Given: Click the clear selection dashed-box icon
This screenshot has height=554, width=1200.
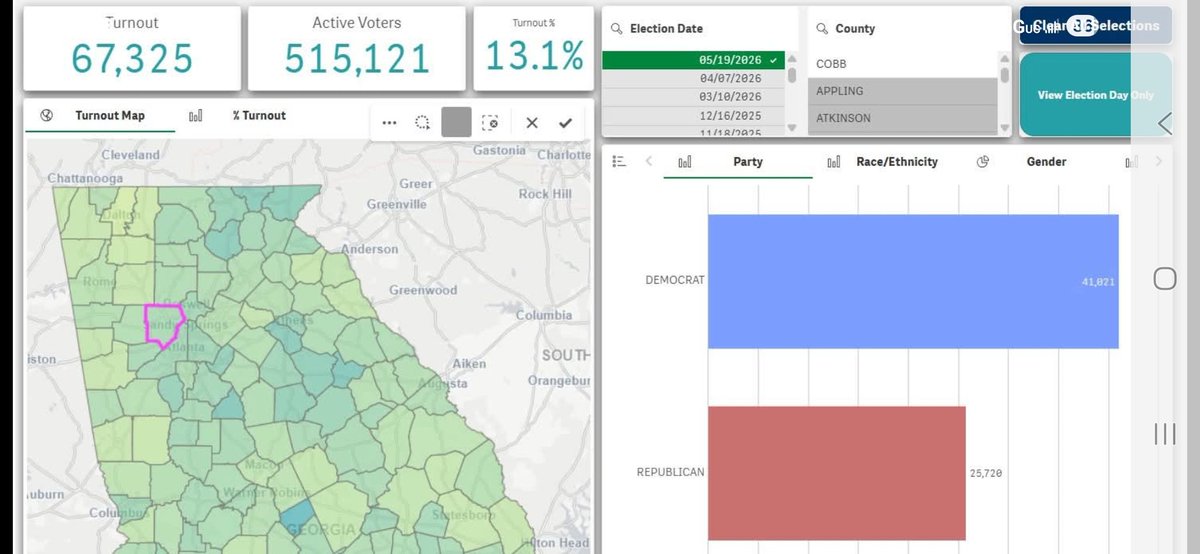Looking at the screenshot, I should (x=489, y=123).
